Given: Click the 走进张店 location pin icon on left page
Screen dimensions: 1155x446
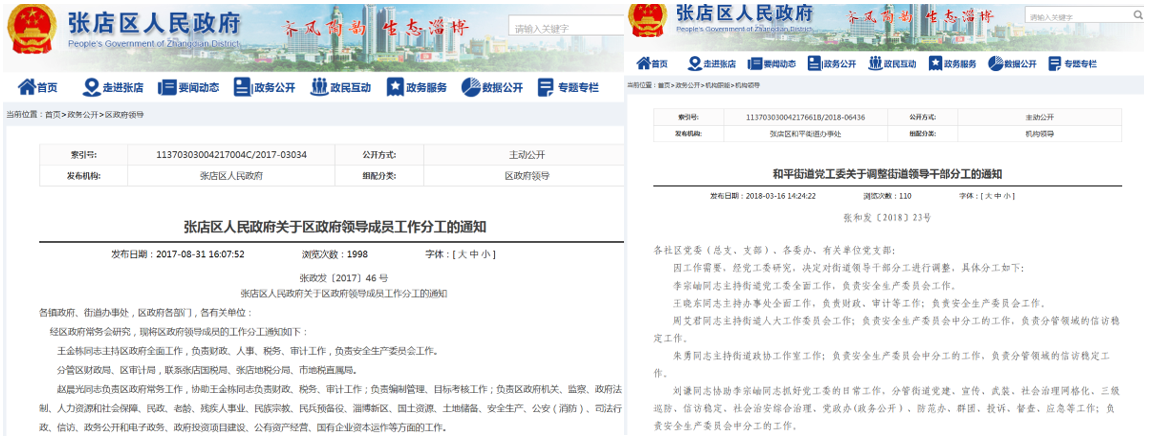Looking at the screenshot, I should click(x=91, y=87).
